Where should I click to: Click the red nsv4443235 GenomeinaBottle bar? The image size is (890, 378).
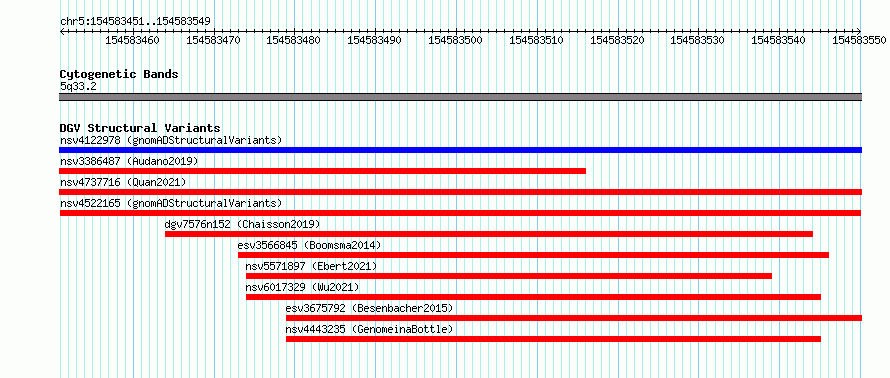(x=553, y=339)
